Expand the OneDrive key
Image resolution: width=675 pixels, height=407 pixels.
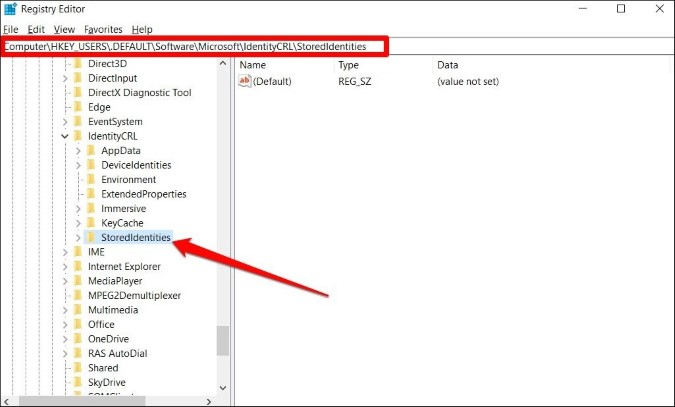[x=65, y=339]
